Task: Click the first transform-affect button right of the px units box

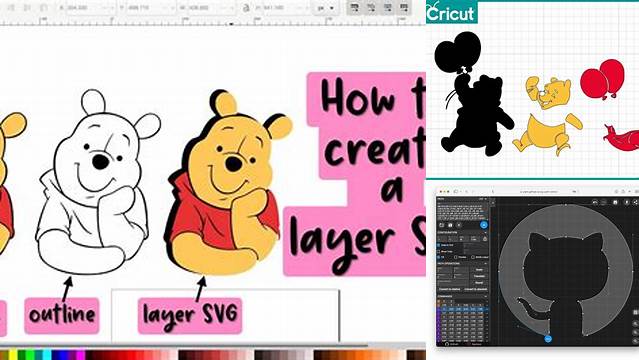Action: tap(354, 8)
